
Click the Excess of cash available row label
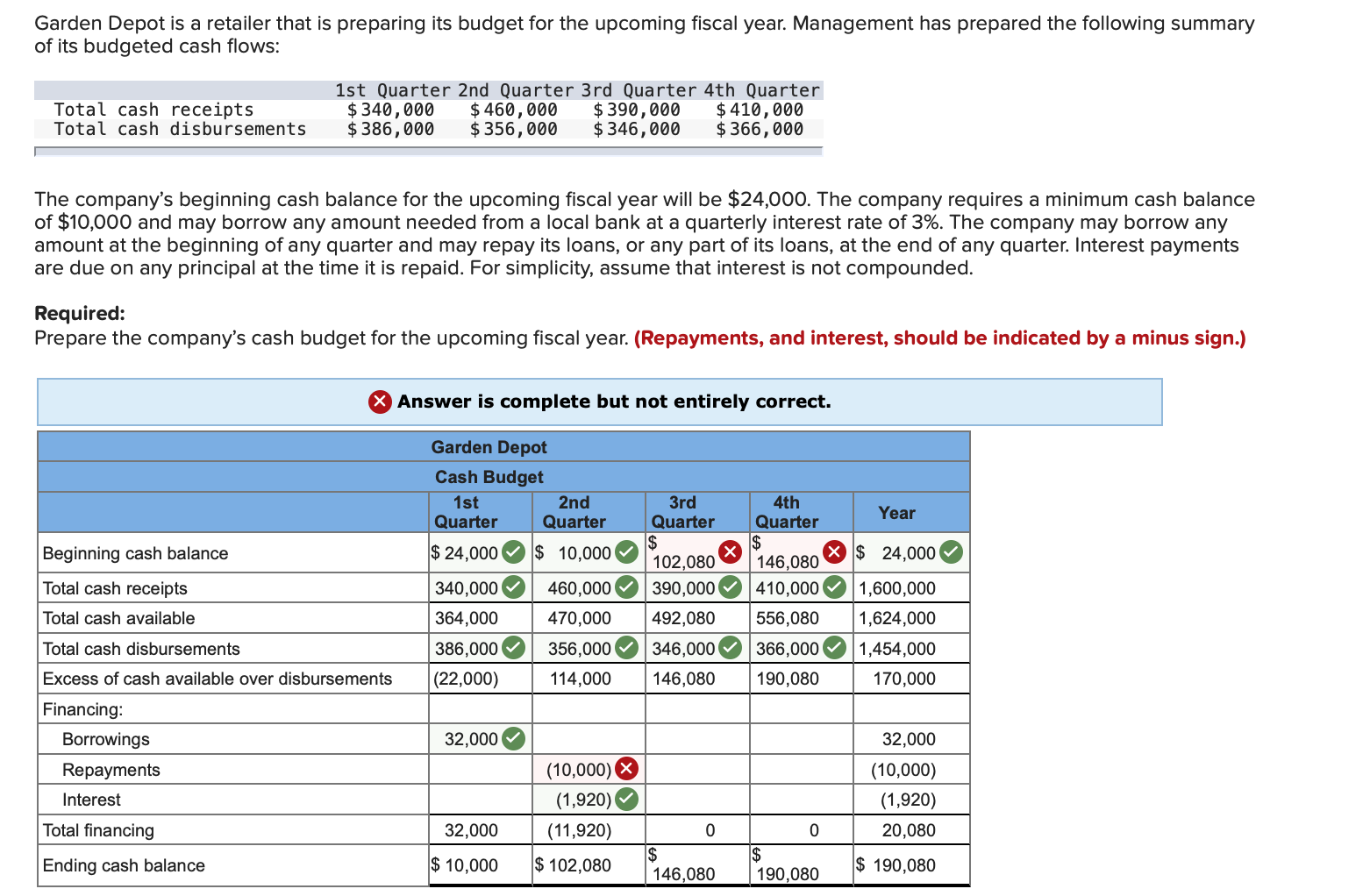218,679
